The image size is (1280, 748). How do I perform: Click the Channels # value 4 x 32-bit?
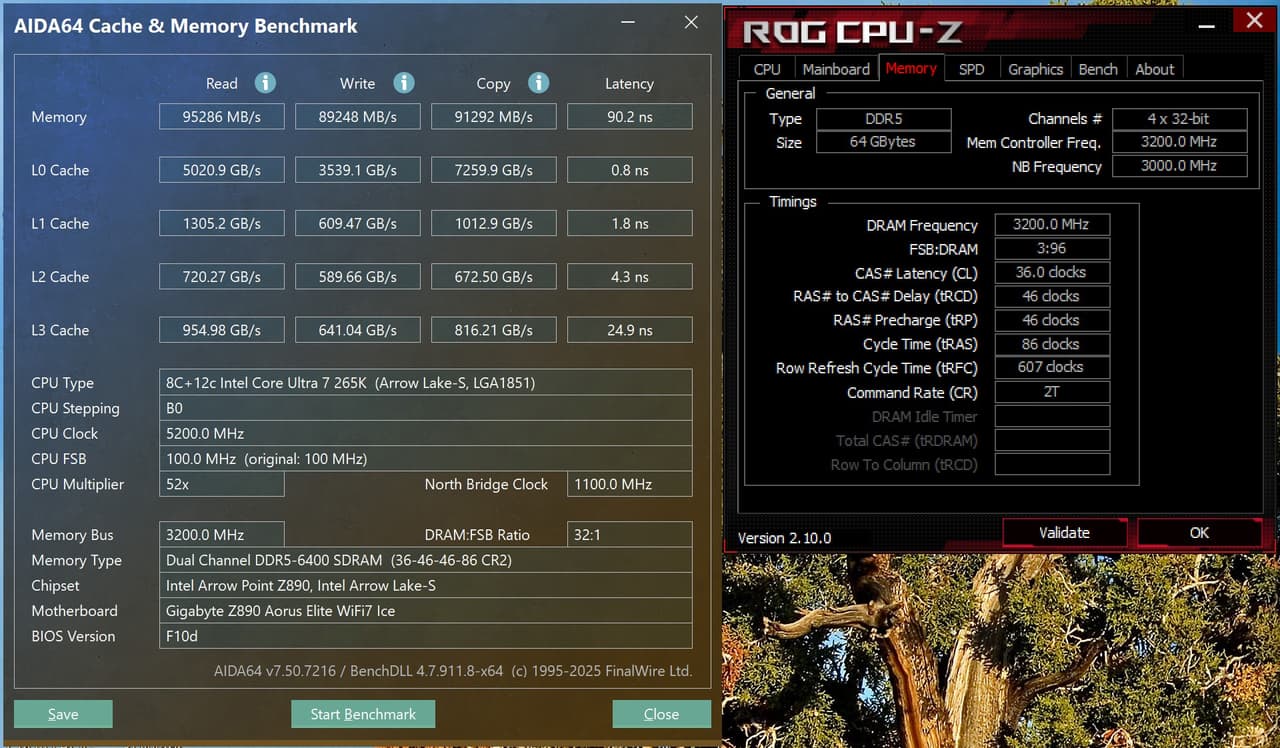pyautogui.click(x=1180, y=119)
